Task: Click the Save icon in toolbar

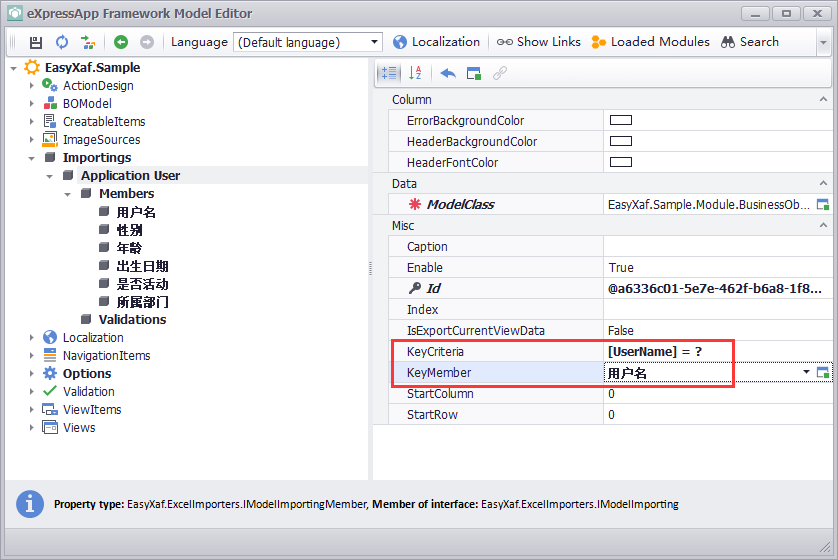Action: tap(36, 42)
